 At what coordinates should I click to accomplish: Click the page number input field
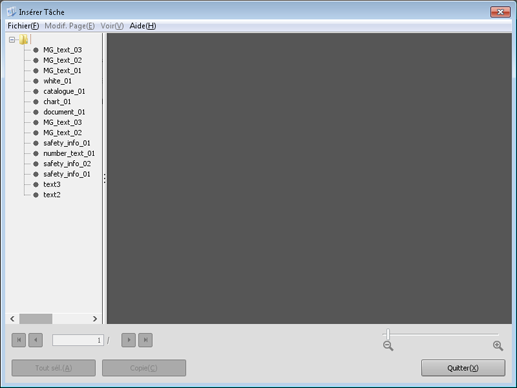pos(78,340)
